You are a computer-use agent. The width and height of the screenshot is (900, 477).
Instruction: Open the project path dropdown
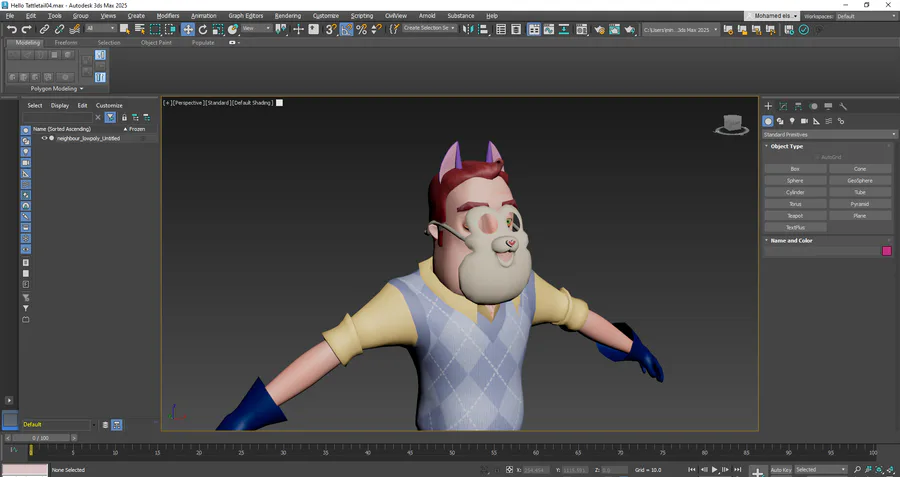tap(680, 29)
